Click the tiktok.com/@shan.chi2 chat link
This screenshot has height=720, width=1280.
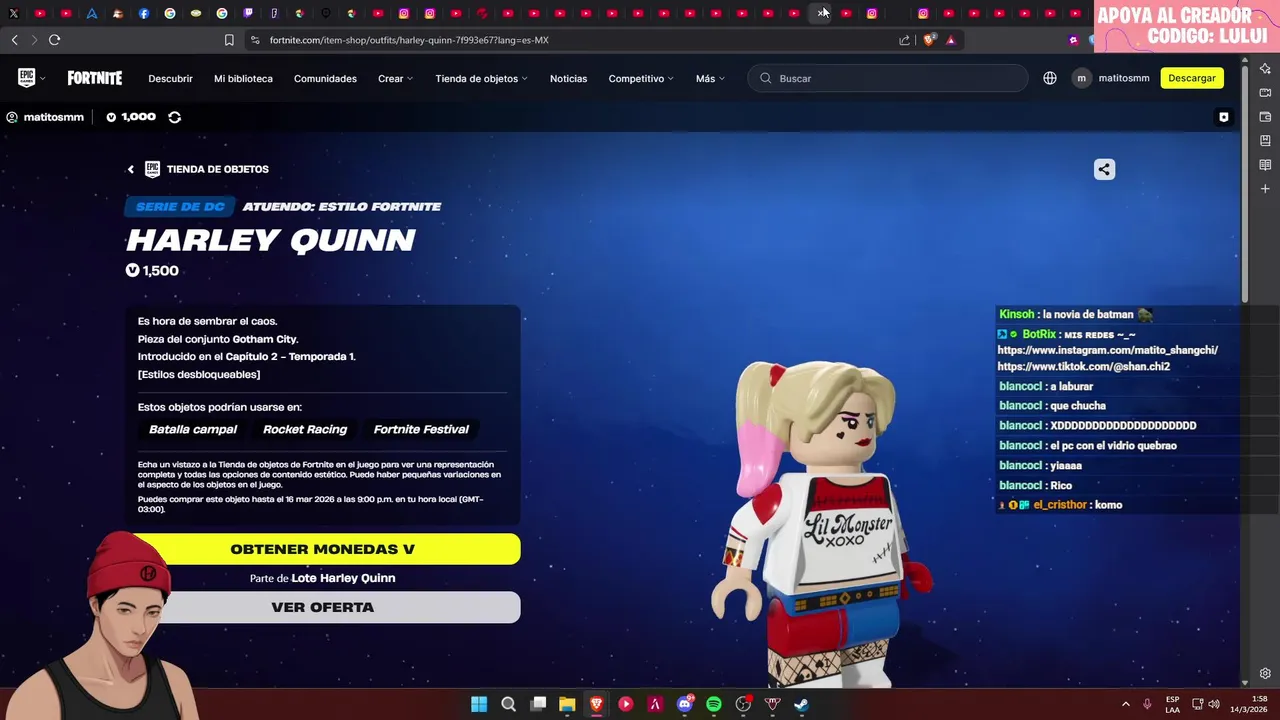[1083, 367]
